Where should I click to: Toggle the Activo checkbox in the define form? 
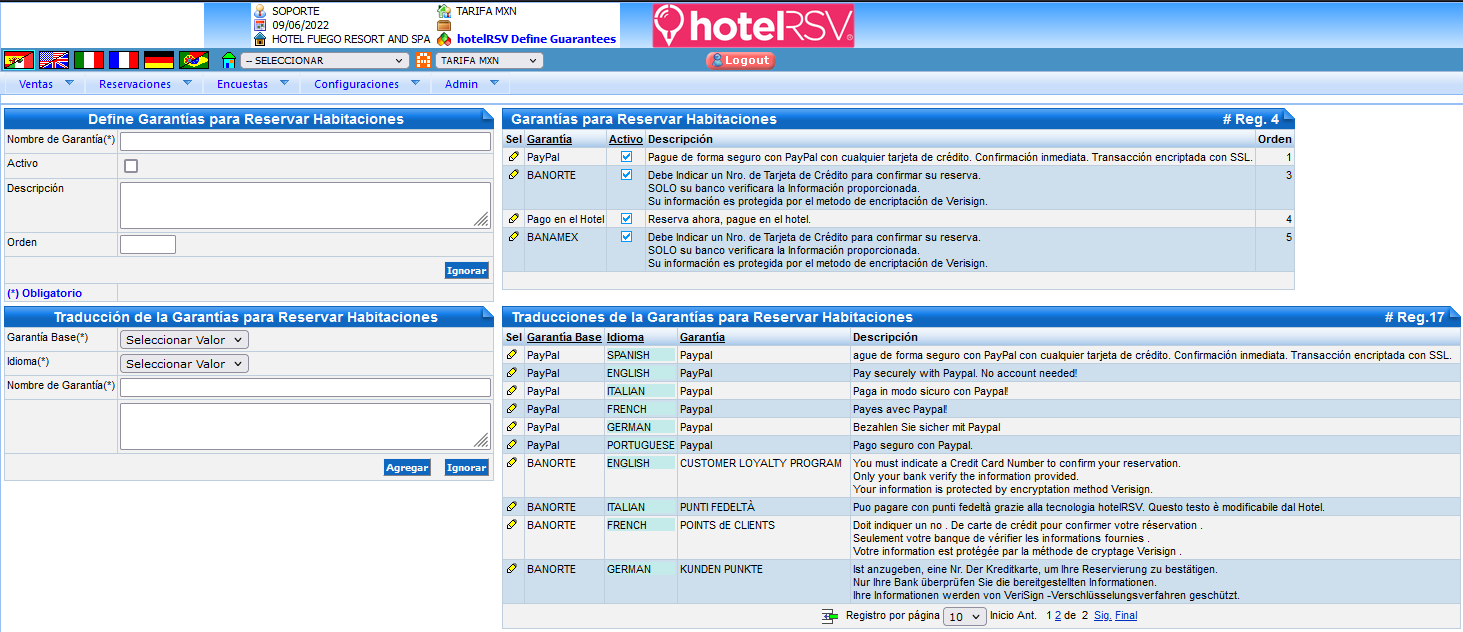coord(131,166)
